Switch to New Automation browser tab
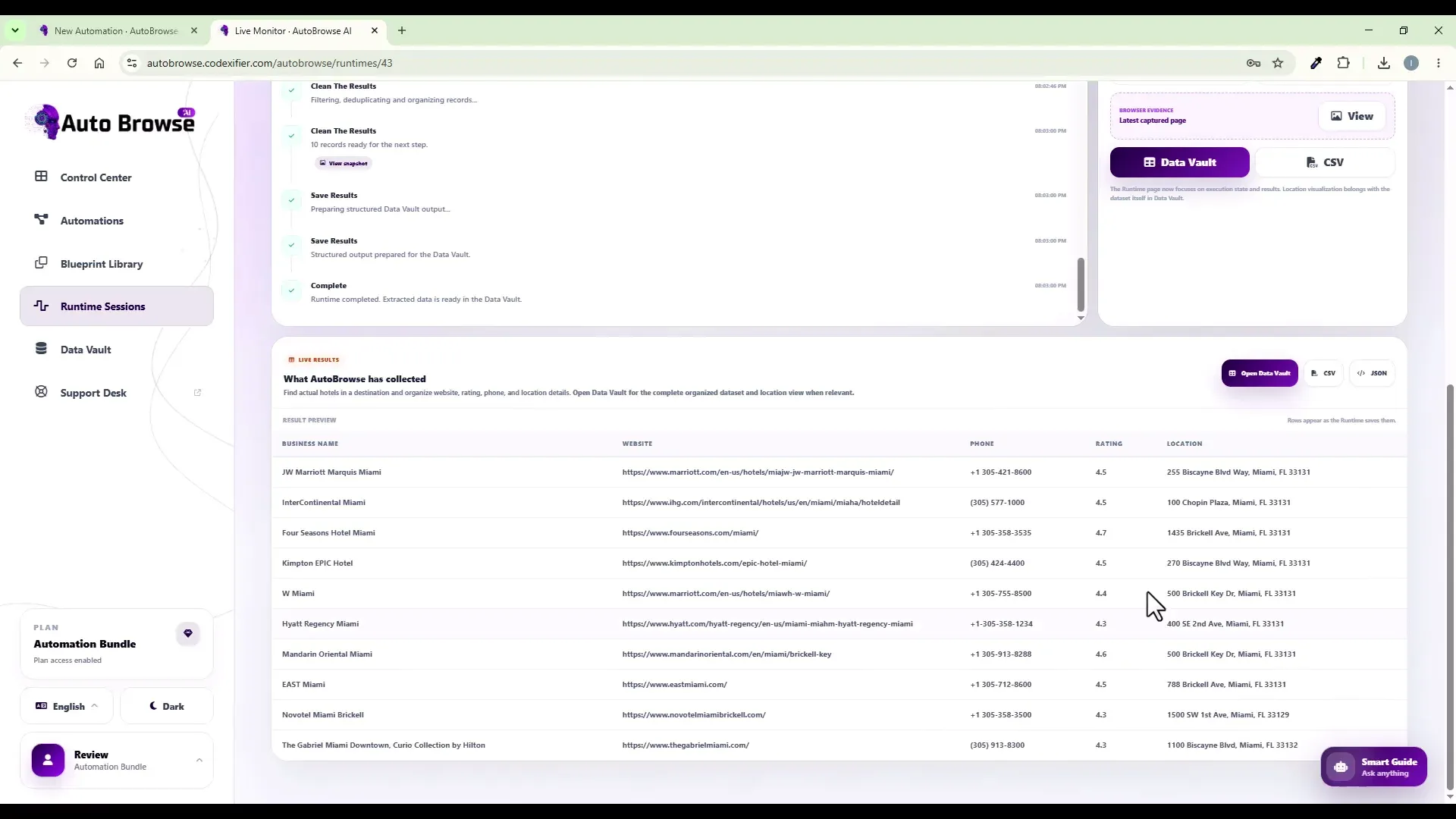Screen dimensions: 1456x819 tap(116, 31)
